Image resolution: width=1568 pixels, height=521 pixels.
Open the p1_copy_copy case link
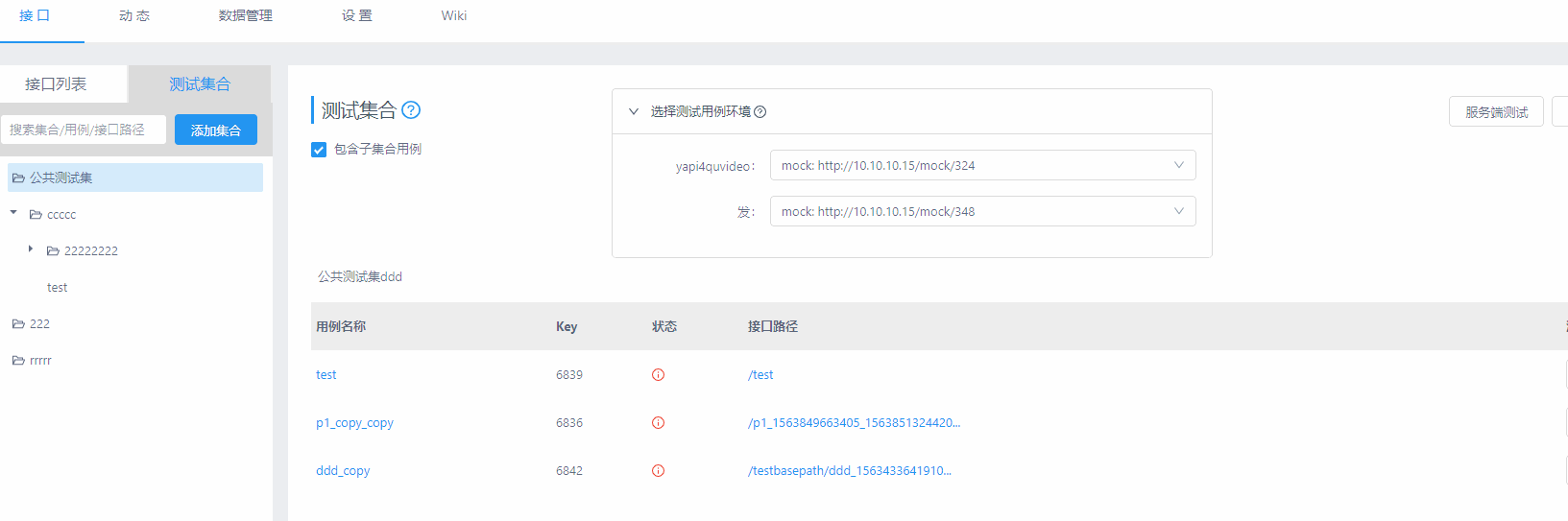[x=354, y=423]
